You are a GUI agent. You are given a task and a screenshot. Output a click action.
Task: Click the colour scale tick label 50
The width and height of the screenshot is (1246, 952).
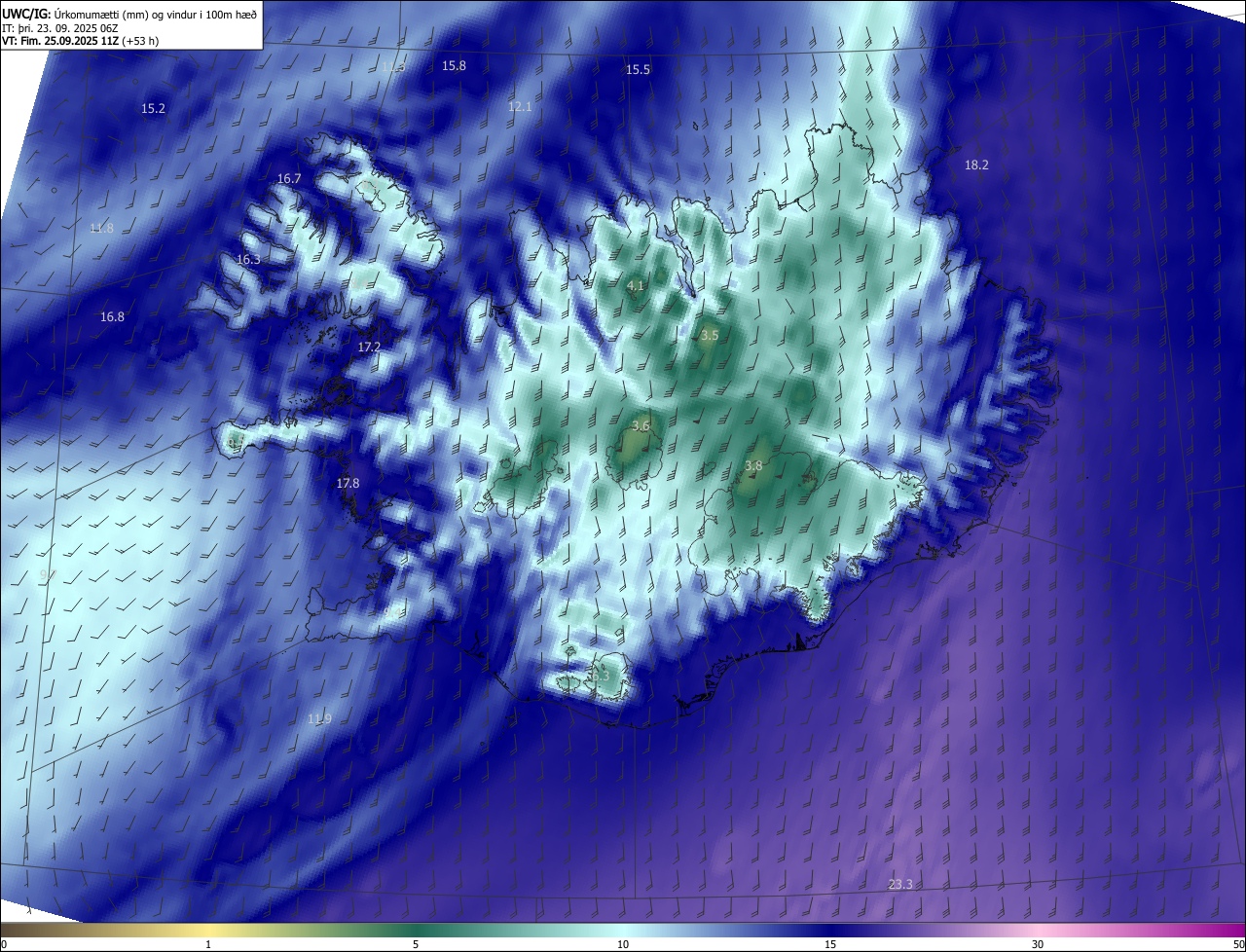point(1238,944)
